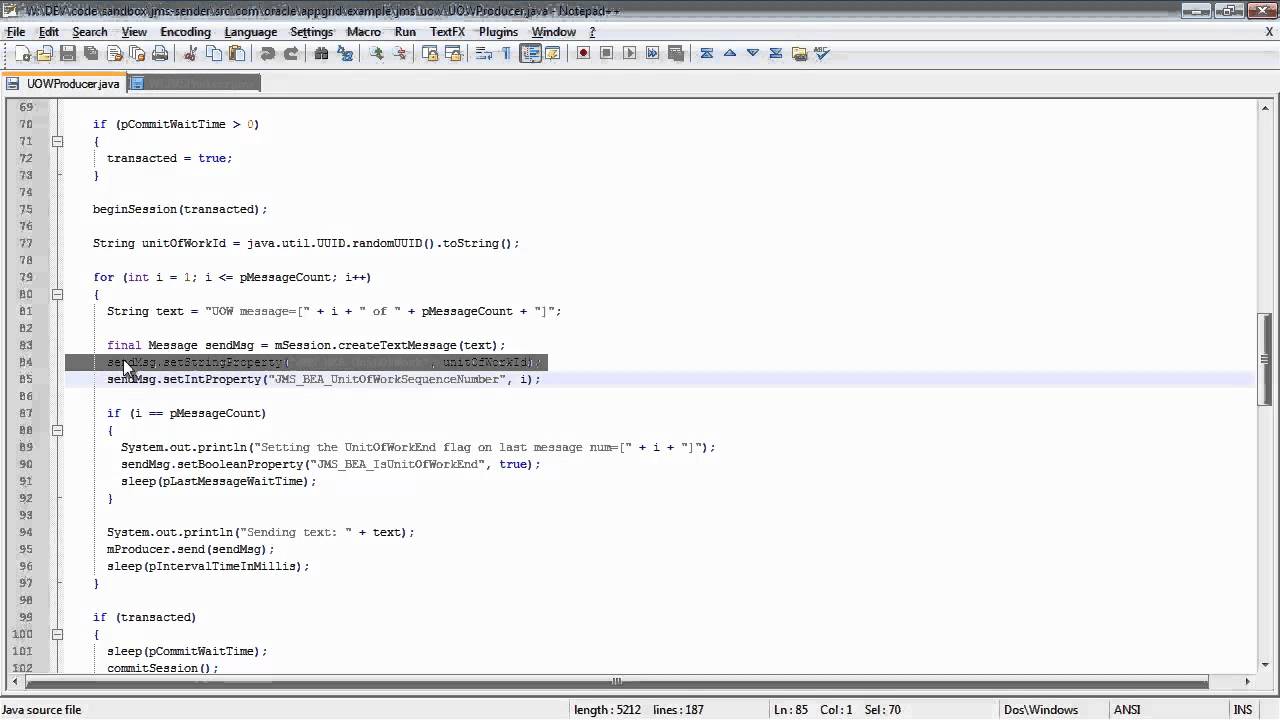
Task: Save the recorded macro icon
Action: click(676, 53)
